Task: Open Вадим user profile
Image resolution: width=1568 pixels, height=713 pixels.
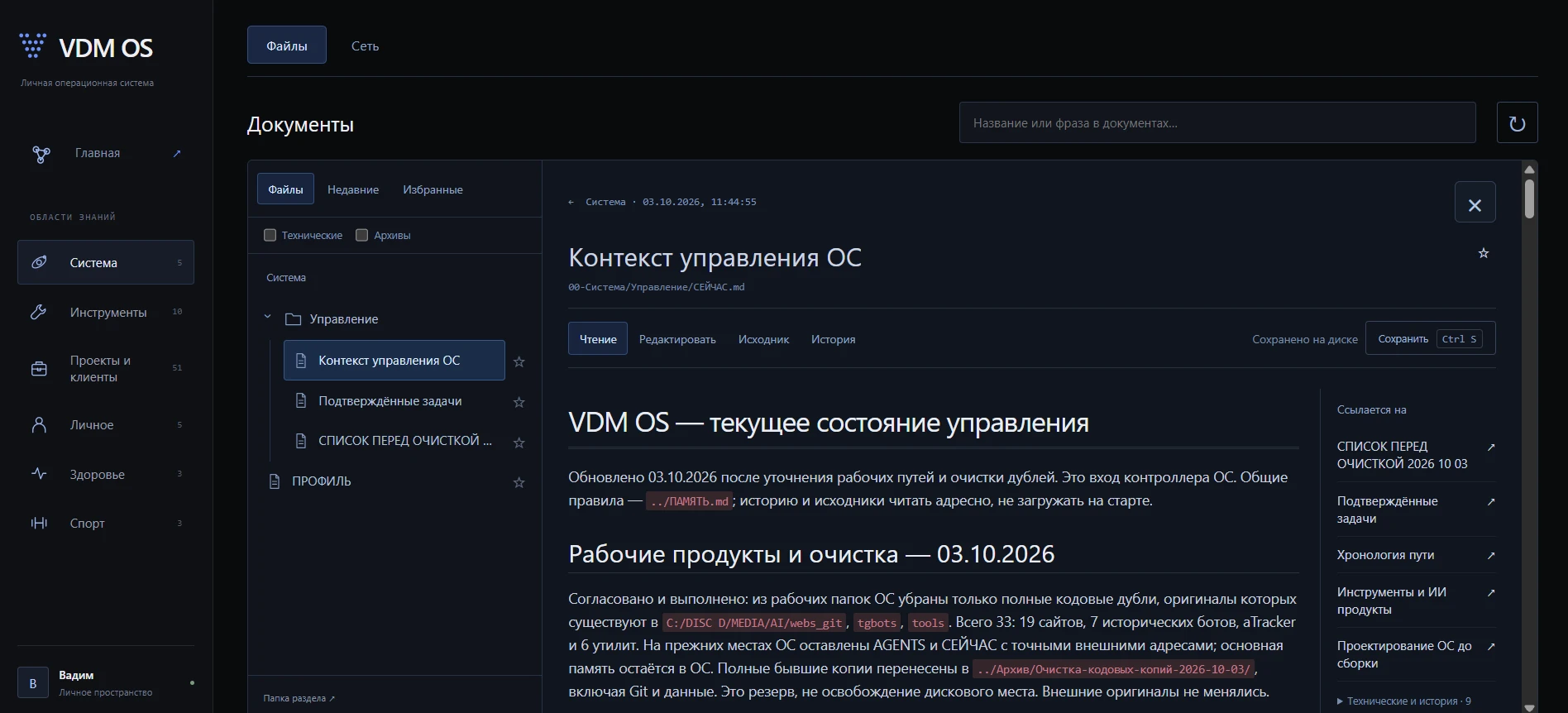Action: [x=106, y=683]
